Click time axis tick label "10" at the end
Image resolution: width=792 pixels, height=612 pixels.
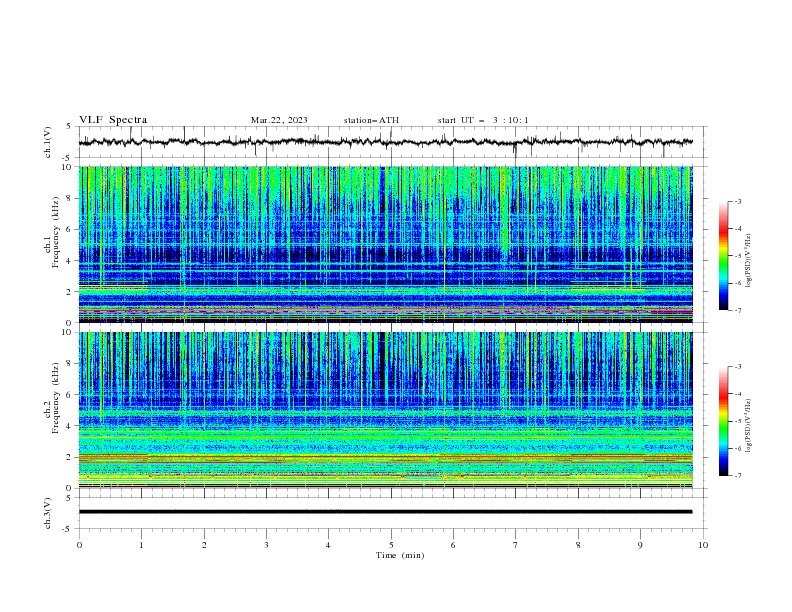click(703, 545)
